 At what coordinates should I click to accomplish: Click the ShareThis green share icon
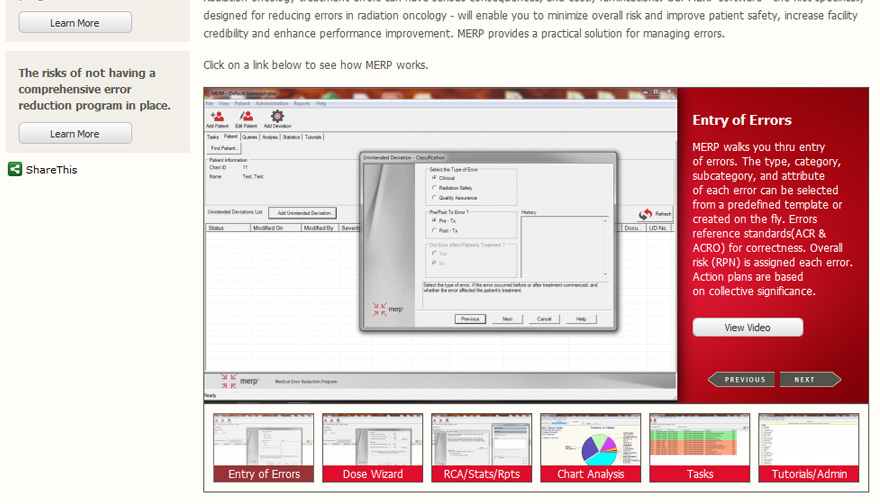tap(15, 169)
